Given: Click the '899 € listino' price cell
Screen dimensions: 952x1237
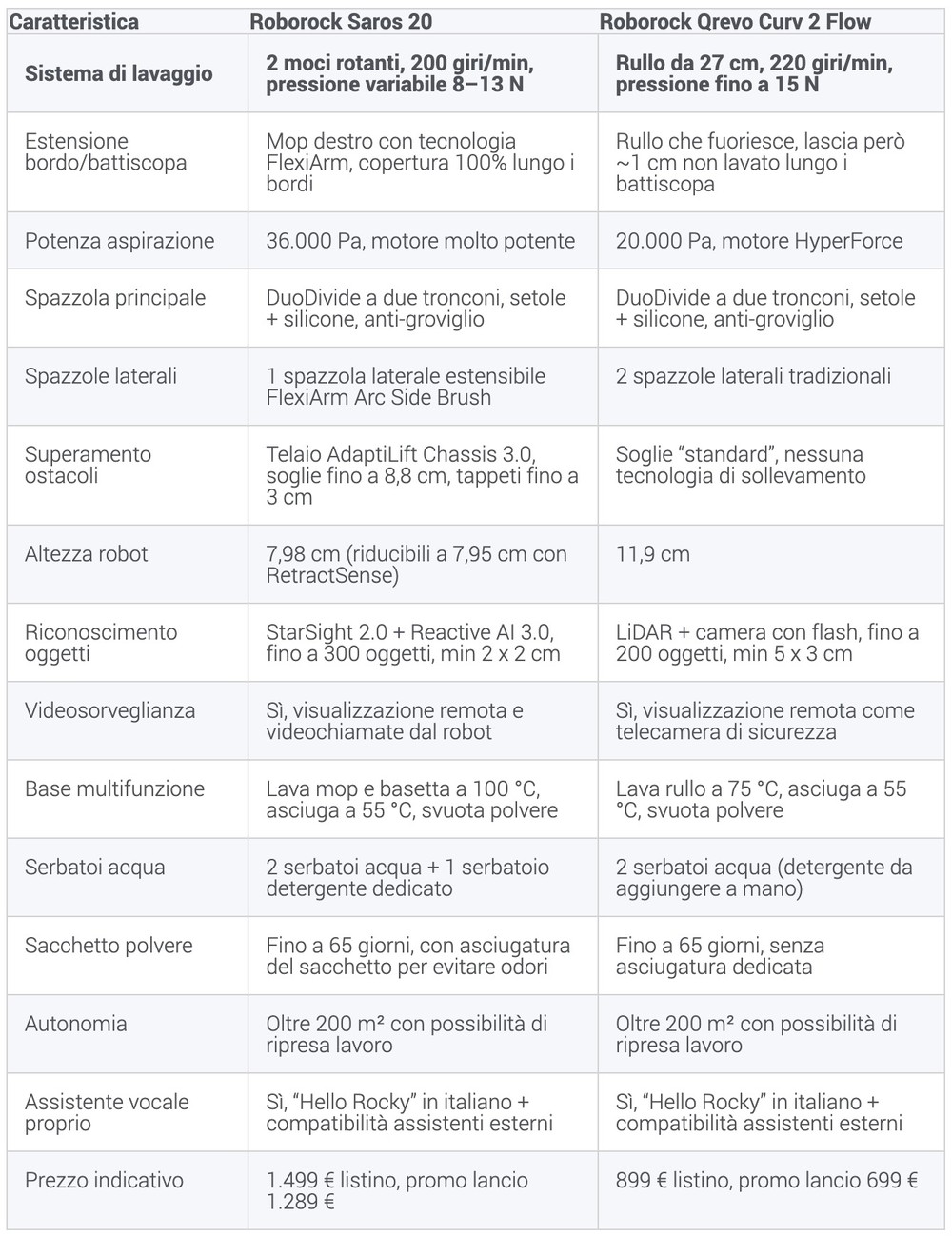Looking at the screenshot, I should (x=766, y=1181).
